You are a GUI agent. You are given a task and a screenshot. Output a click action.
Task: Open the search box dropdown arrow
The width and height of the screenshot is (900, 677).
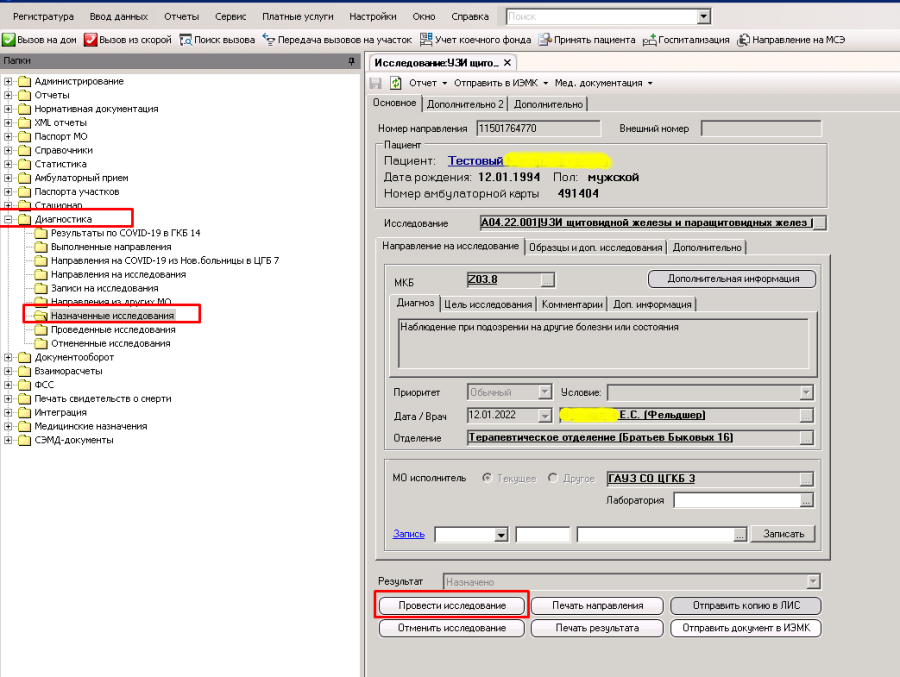704,17
